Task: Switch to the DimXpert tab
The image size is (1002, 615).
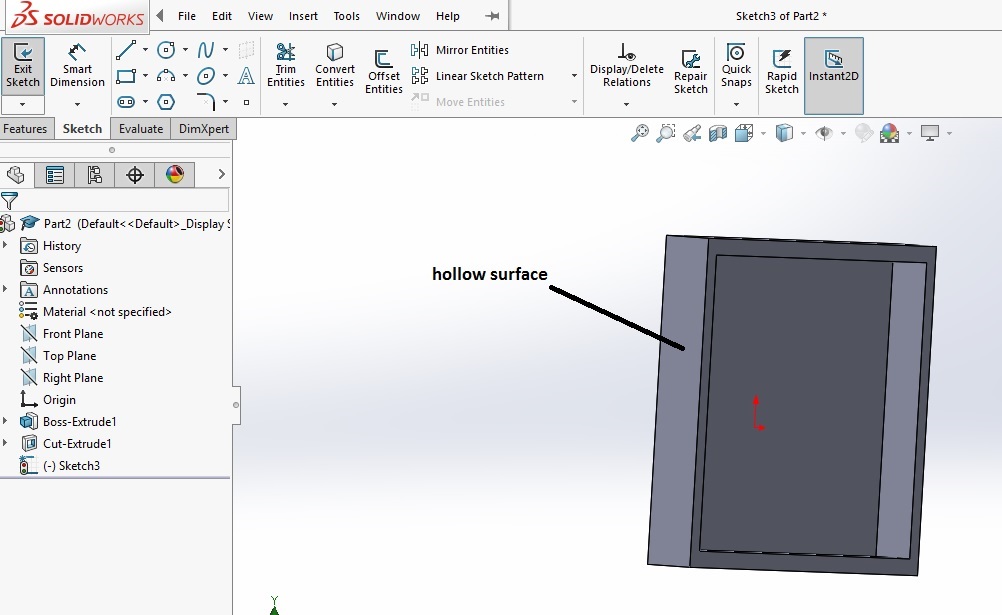Action: 204,128
